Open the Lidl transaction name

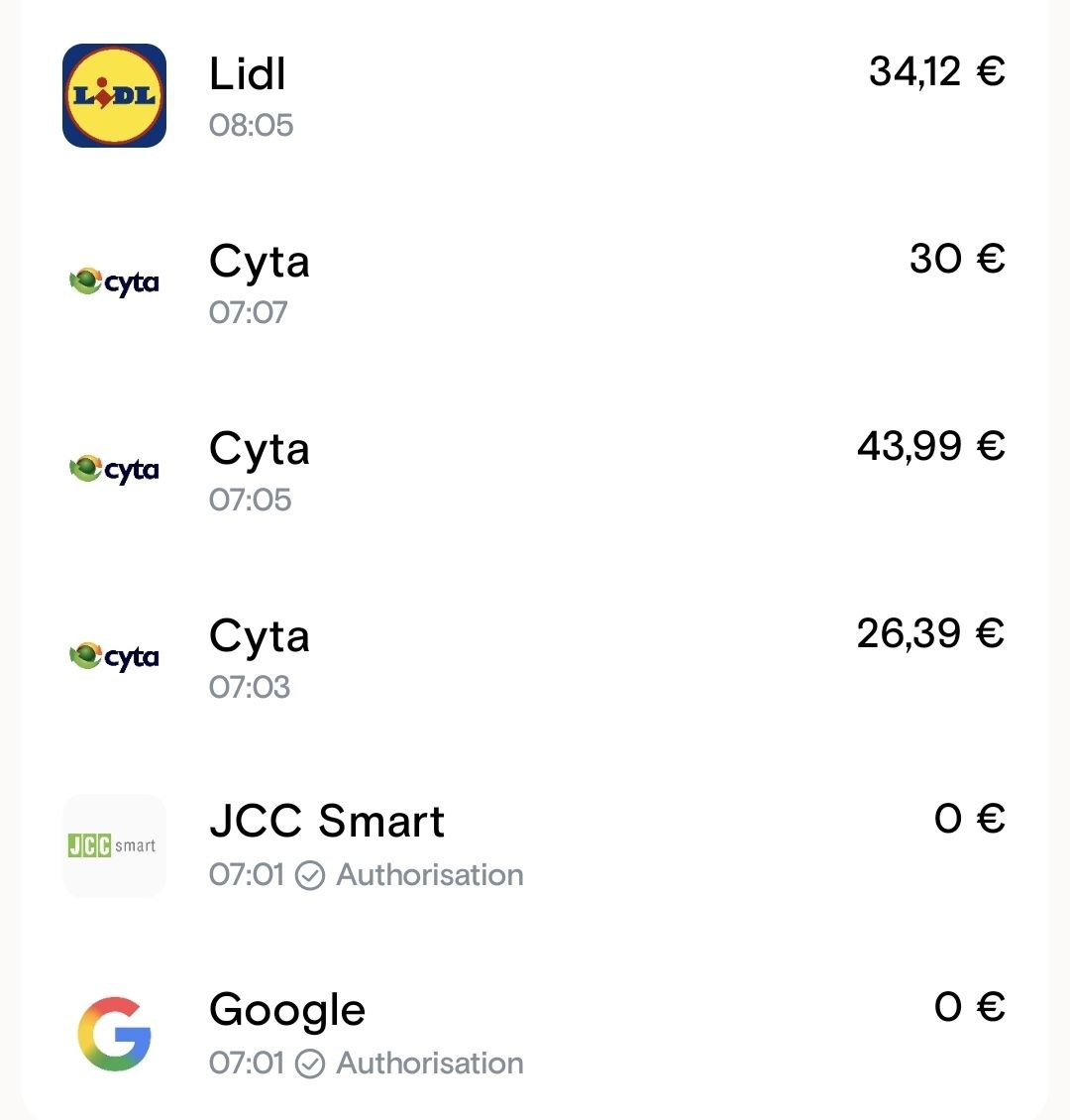pos(248,74)
